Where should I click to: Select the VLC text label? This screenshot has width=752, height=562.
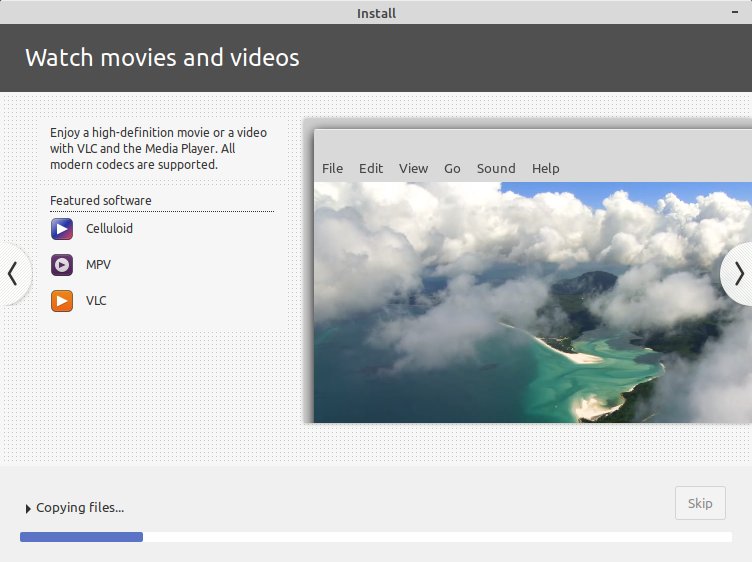coord(96,300)
